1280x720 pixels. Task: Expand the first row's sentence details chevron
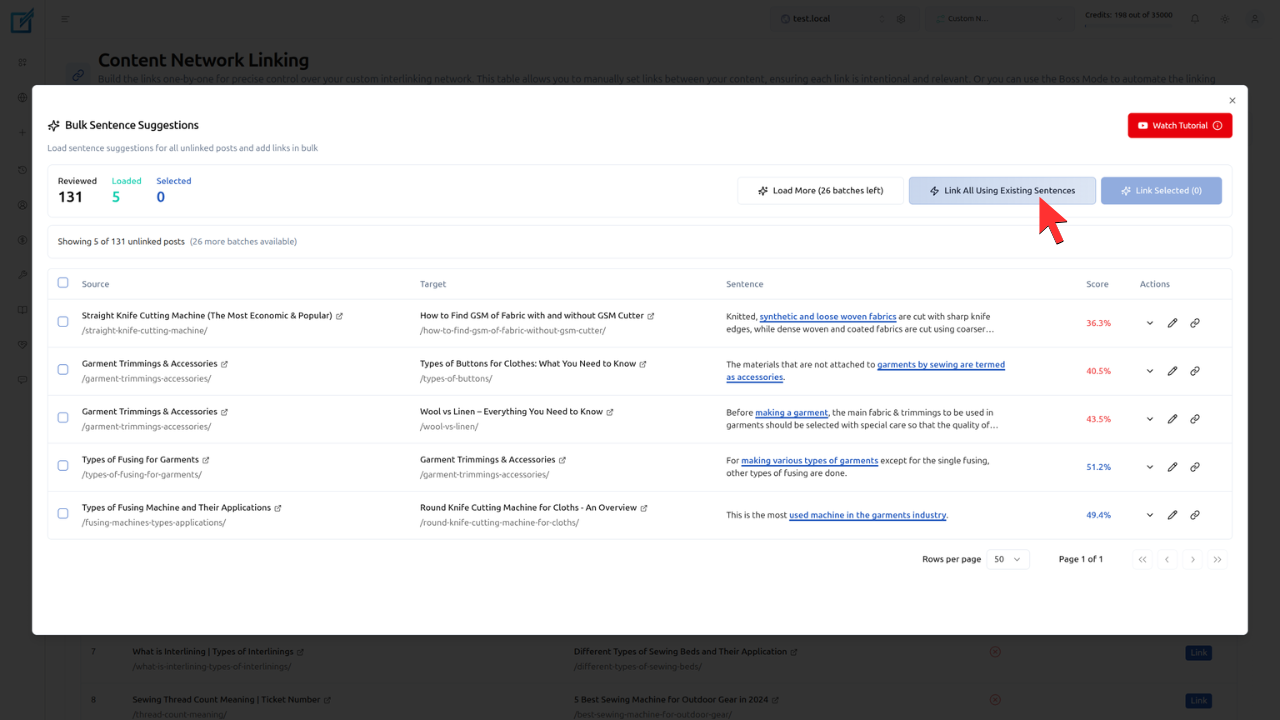[x=1148, y=322]
